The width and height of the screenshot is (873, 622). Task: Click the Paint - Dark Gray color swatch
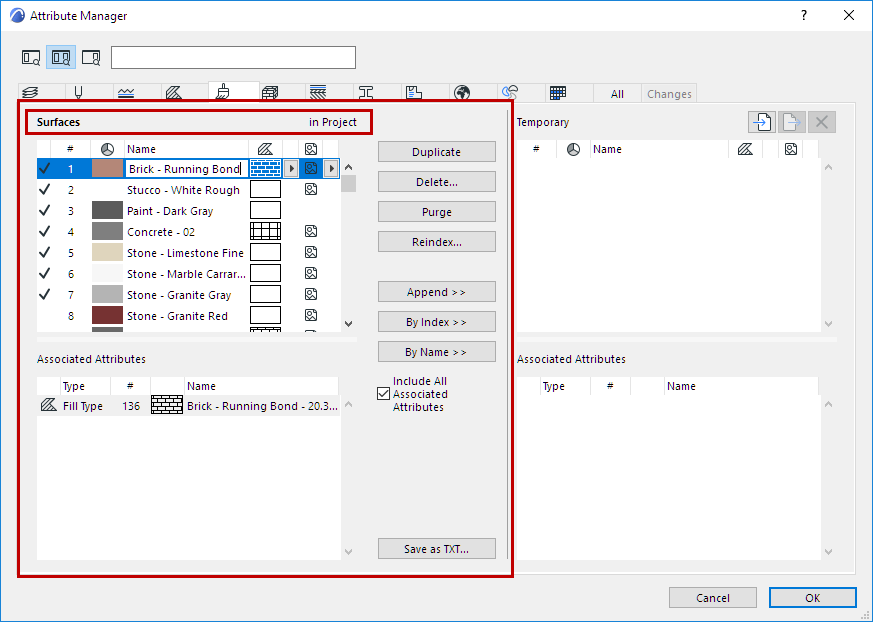(x=107, y=210)
